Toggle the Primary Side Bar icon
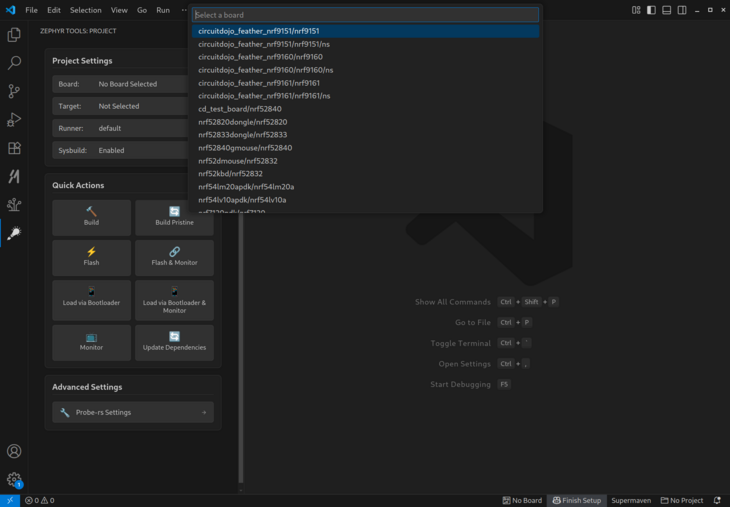This screenshot has width=730, height=507. point(651,10)
